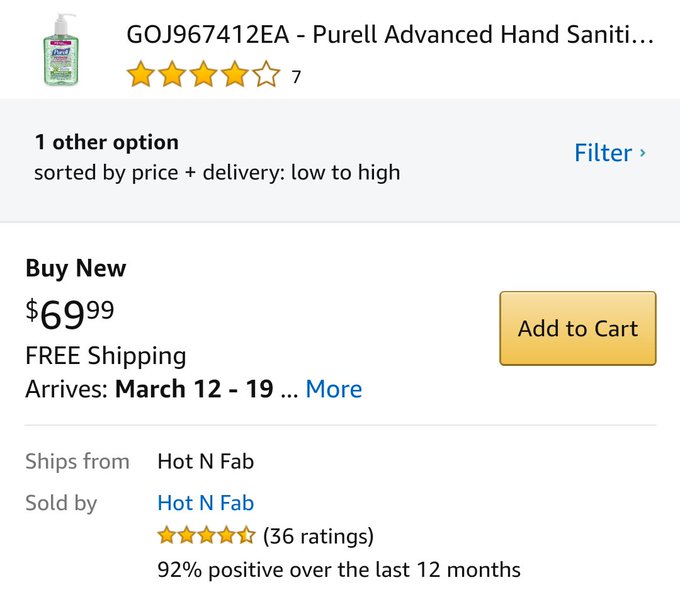Click the arrival date March 12 - 19
680x609 pixels.
pyautogui.click(x=194, y=389)
